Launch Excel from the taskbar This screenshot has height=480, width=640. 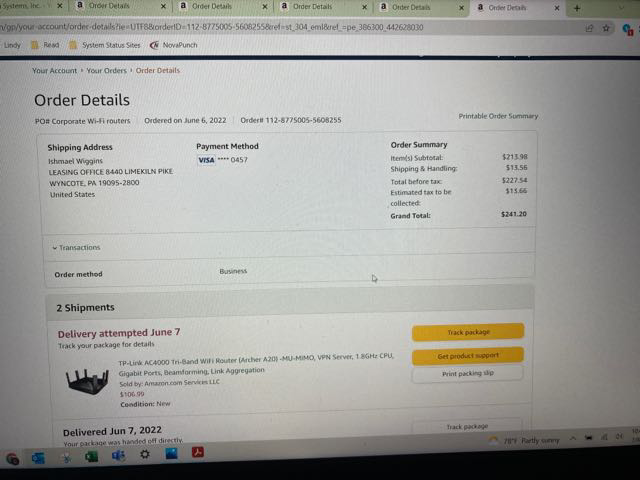click(x=91, y=456)
